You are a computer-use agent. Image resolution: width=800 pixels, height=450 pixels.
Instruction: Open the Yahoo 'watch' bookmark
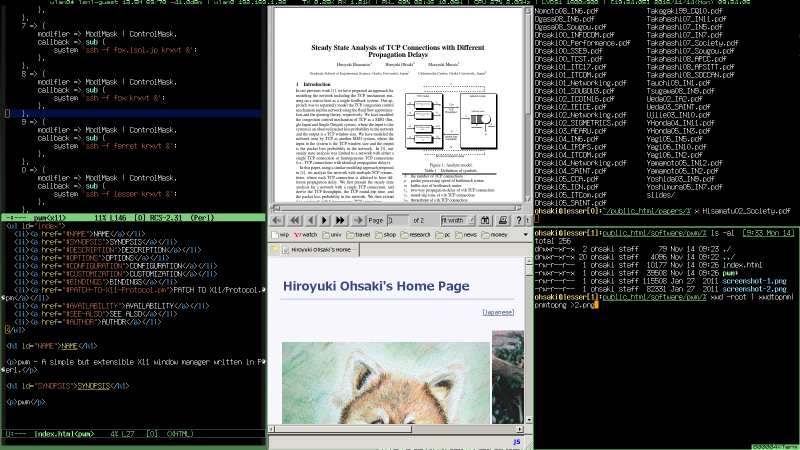[x=305, y=235]
